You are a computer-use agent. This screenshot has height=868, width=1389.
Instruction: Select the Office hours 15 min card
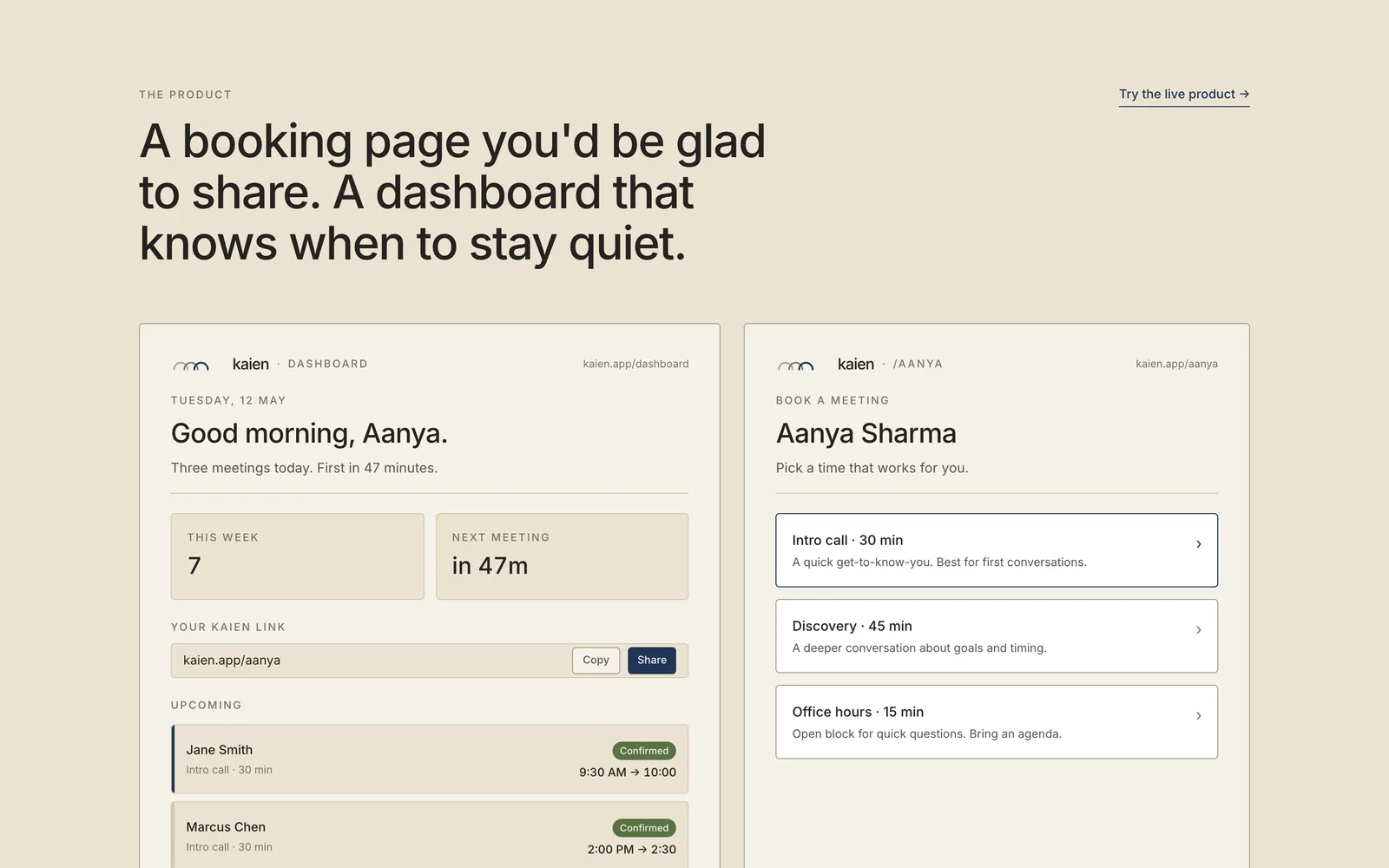click(x=997, y=722)
